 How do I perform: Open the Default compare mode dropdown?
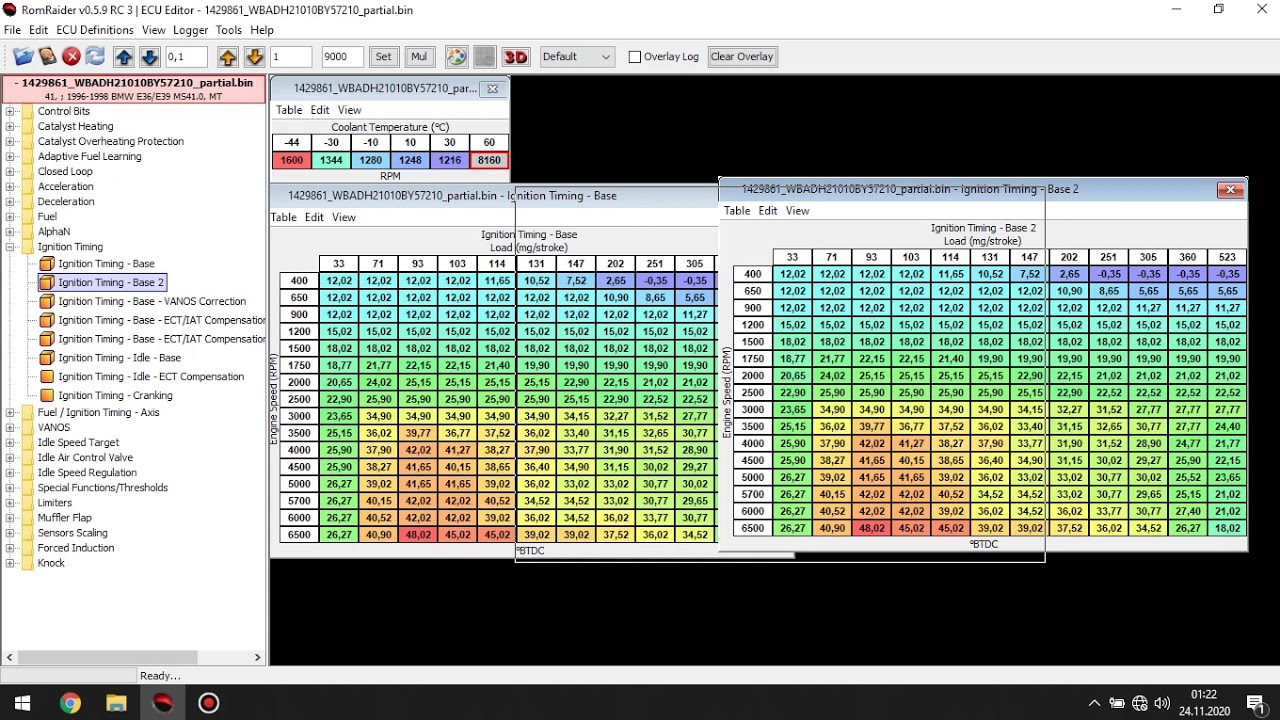[576, 57]
